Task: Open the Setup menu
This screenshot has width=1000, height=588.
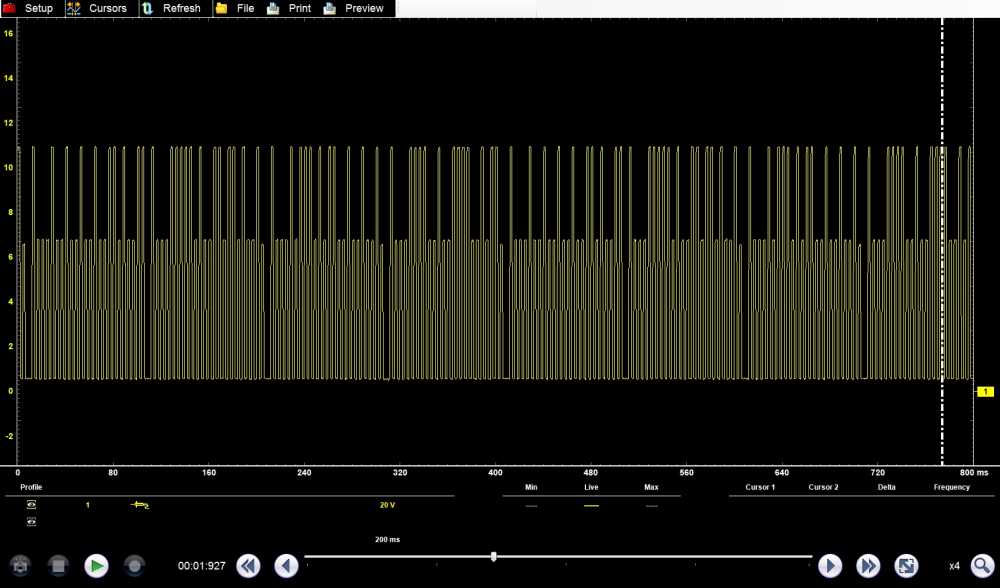Action: coord(29,8)
